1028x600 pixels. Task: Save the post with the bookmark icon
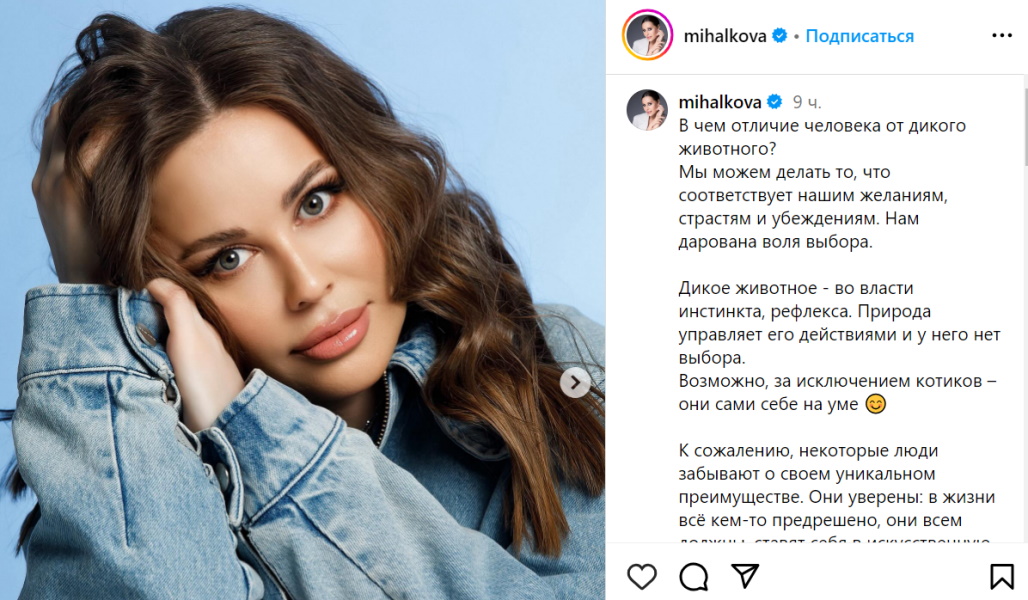(1002, 576)
